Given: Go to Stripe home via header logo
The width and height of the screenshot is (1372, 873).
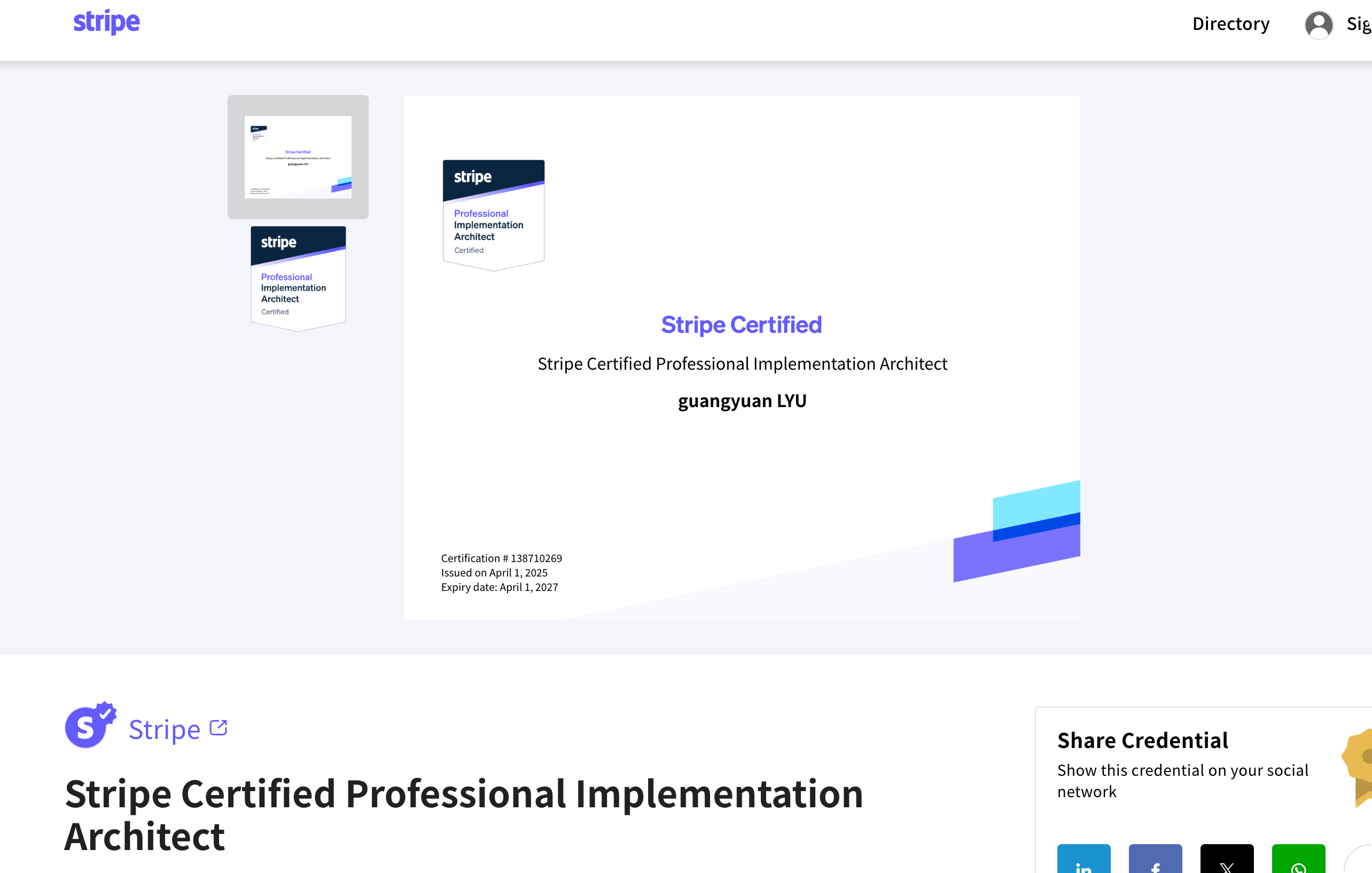Looking at the screenshot, I should point(106,23).
